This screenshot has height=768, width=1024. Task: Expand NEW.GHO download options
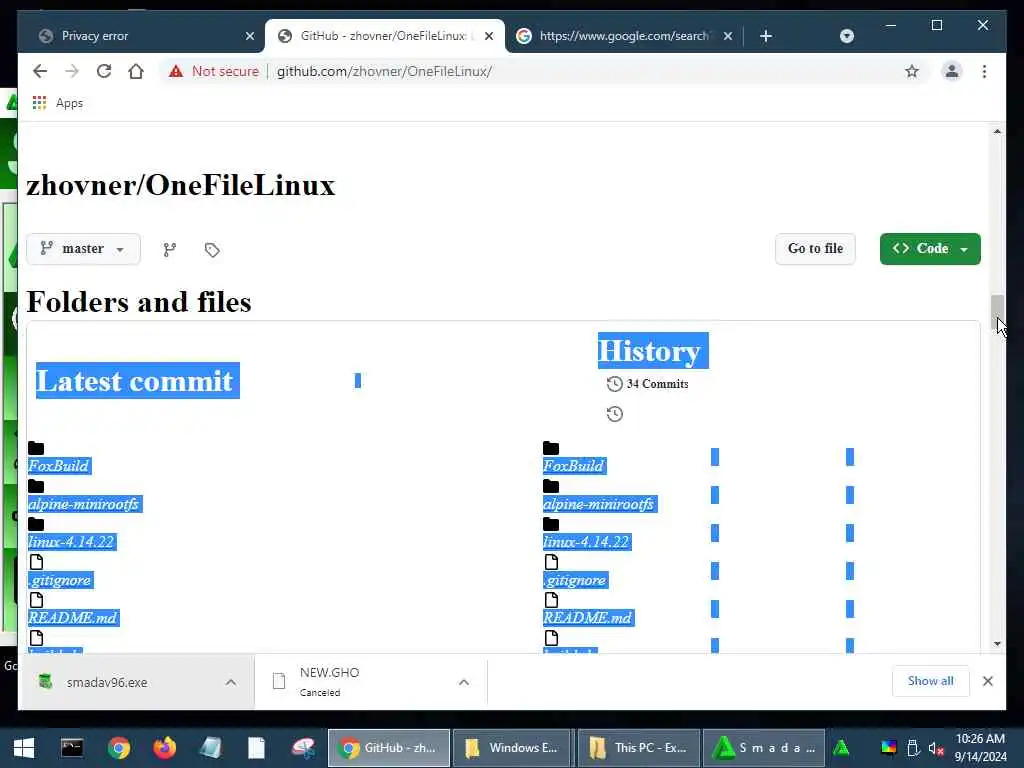(464, 682)
